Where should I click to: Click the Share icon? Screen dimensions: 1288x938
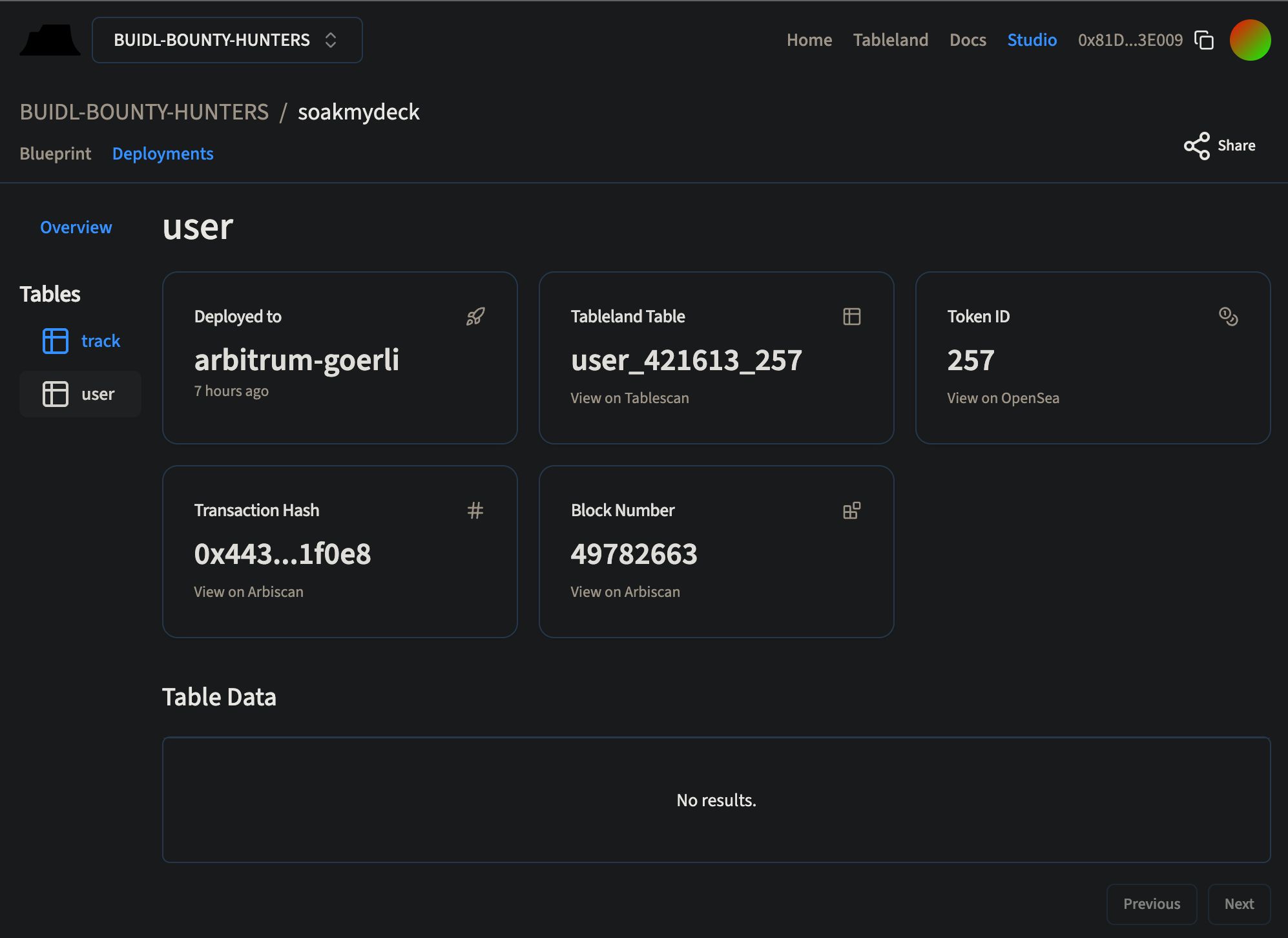(1196, 146)
